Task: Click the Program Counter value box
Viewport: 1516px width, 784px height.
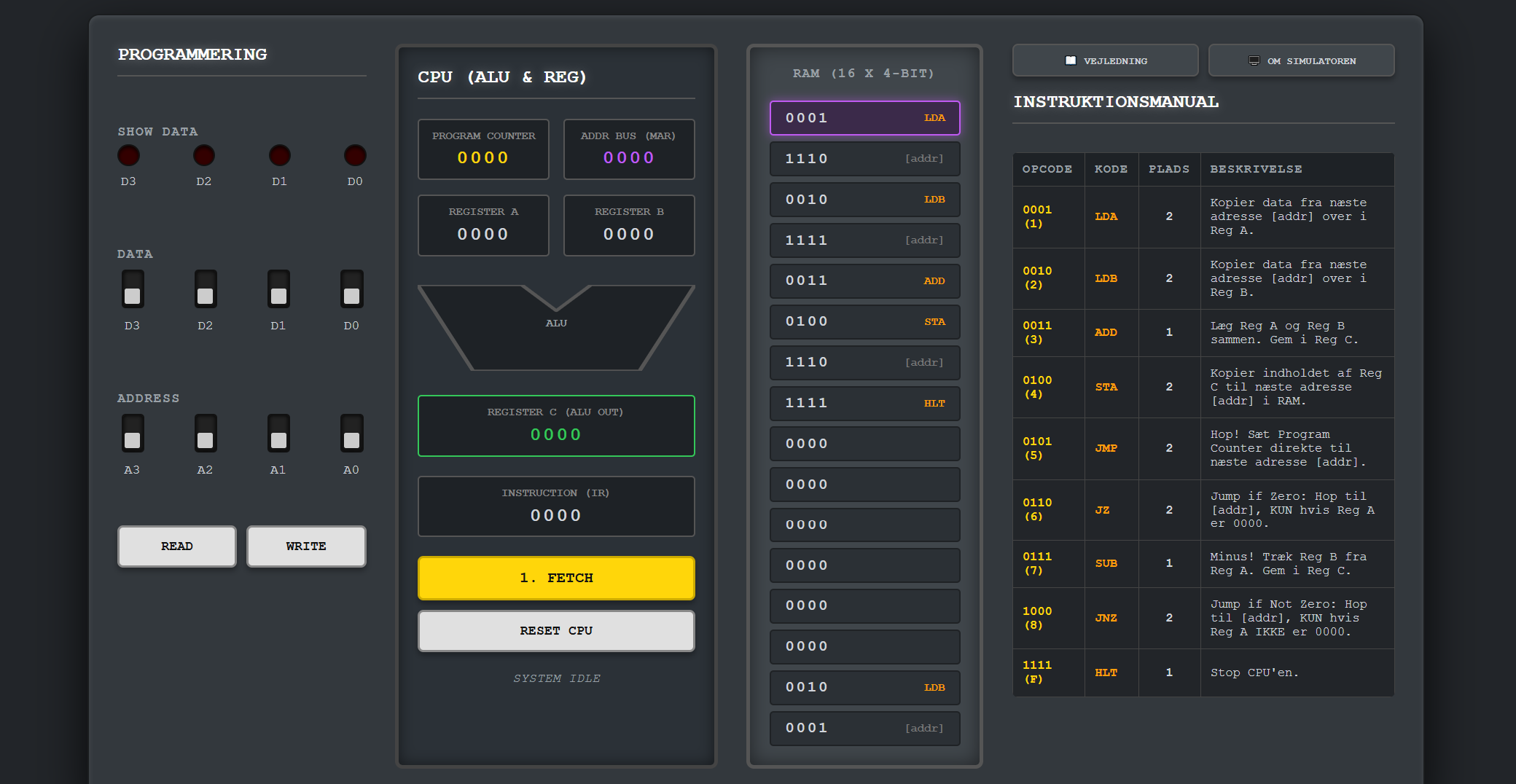Action: click(483, 149)
